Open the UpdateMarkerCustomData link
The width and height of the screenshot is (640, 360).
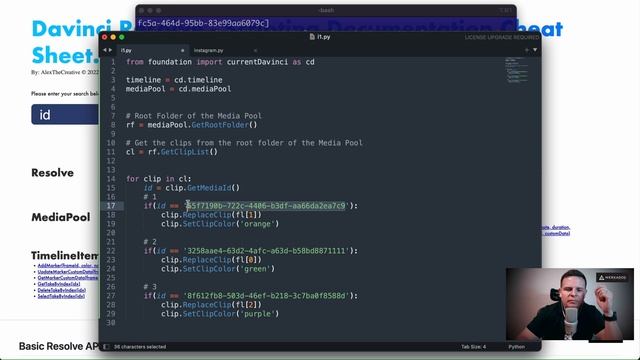[x=68, y=272]
